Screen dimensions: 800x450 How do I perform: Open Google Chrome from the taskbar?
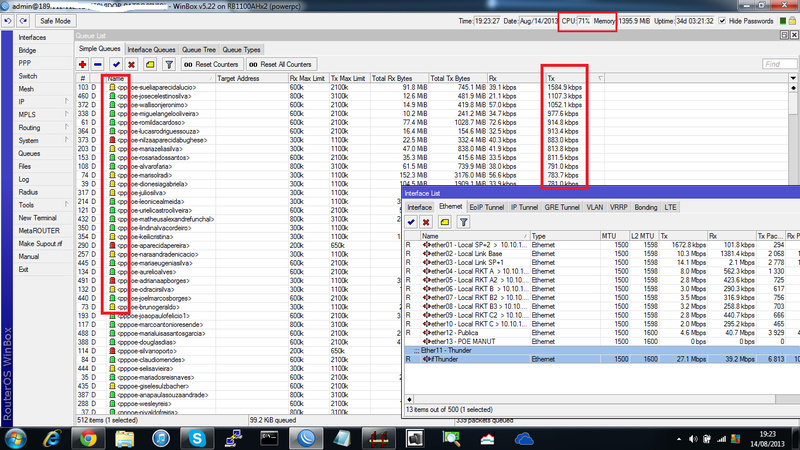tap(88, 438)
